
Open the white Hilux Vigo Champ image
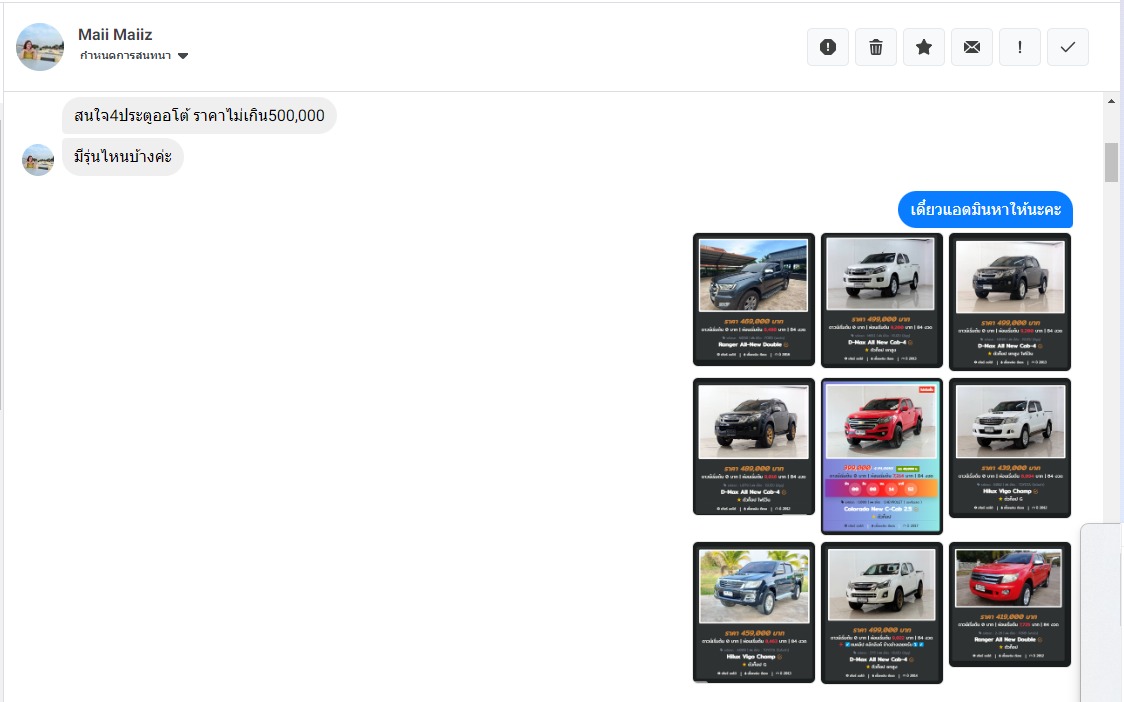click(x=1009, y=447)
